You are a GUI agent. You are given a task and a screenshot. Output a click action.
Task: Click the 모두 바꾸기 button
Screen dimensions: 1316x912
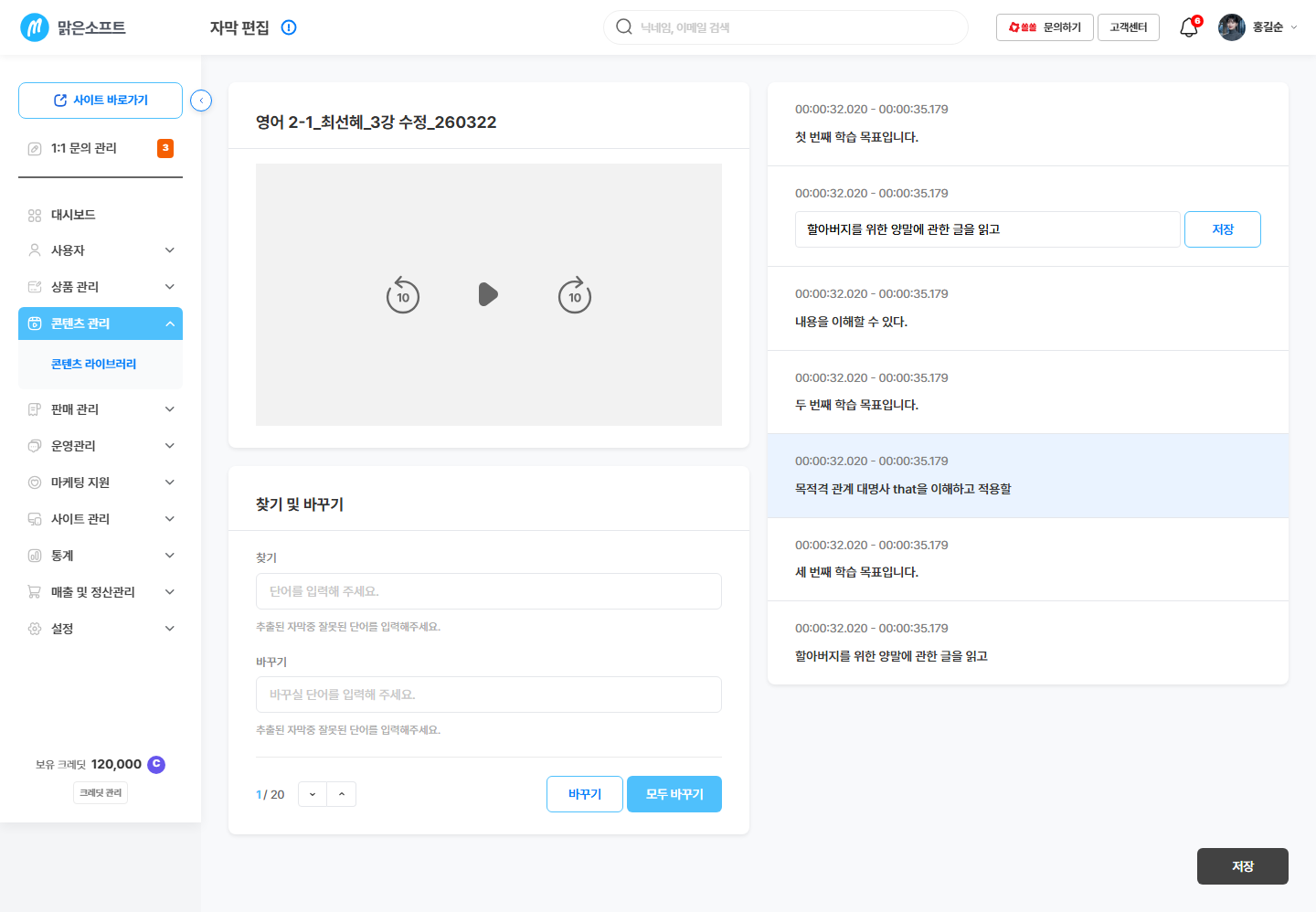674,794
